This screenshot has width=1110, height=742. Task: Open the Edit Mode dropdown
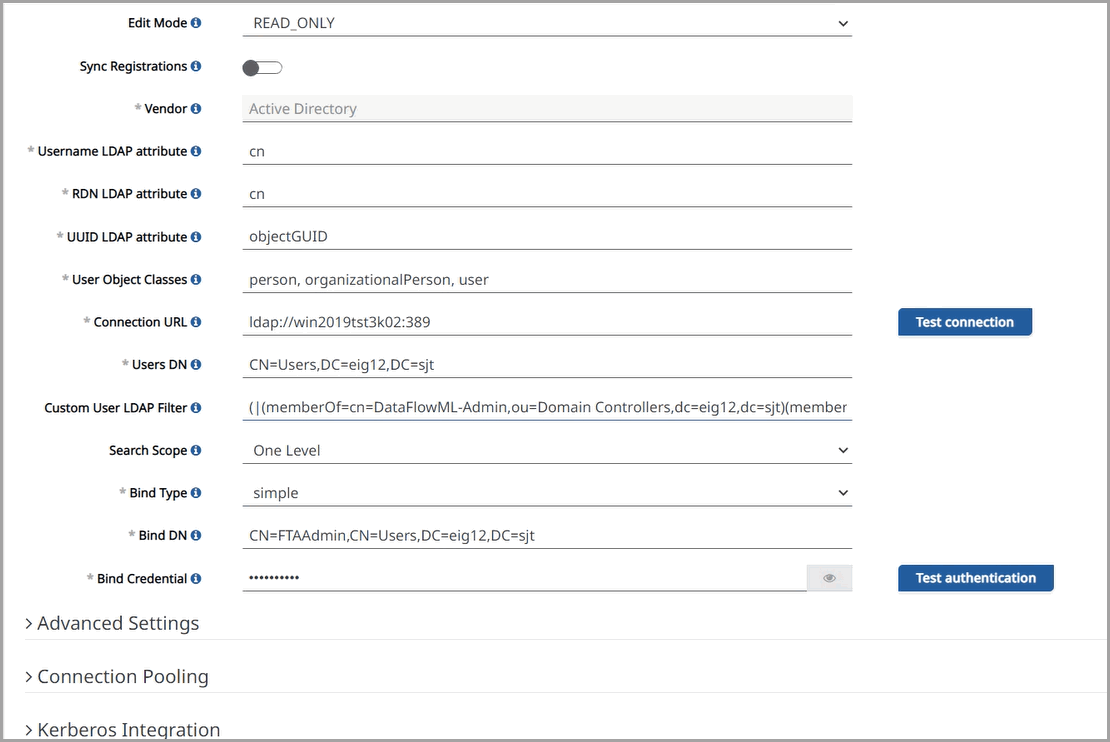pyautogui.click(x=546, y=23)
